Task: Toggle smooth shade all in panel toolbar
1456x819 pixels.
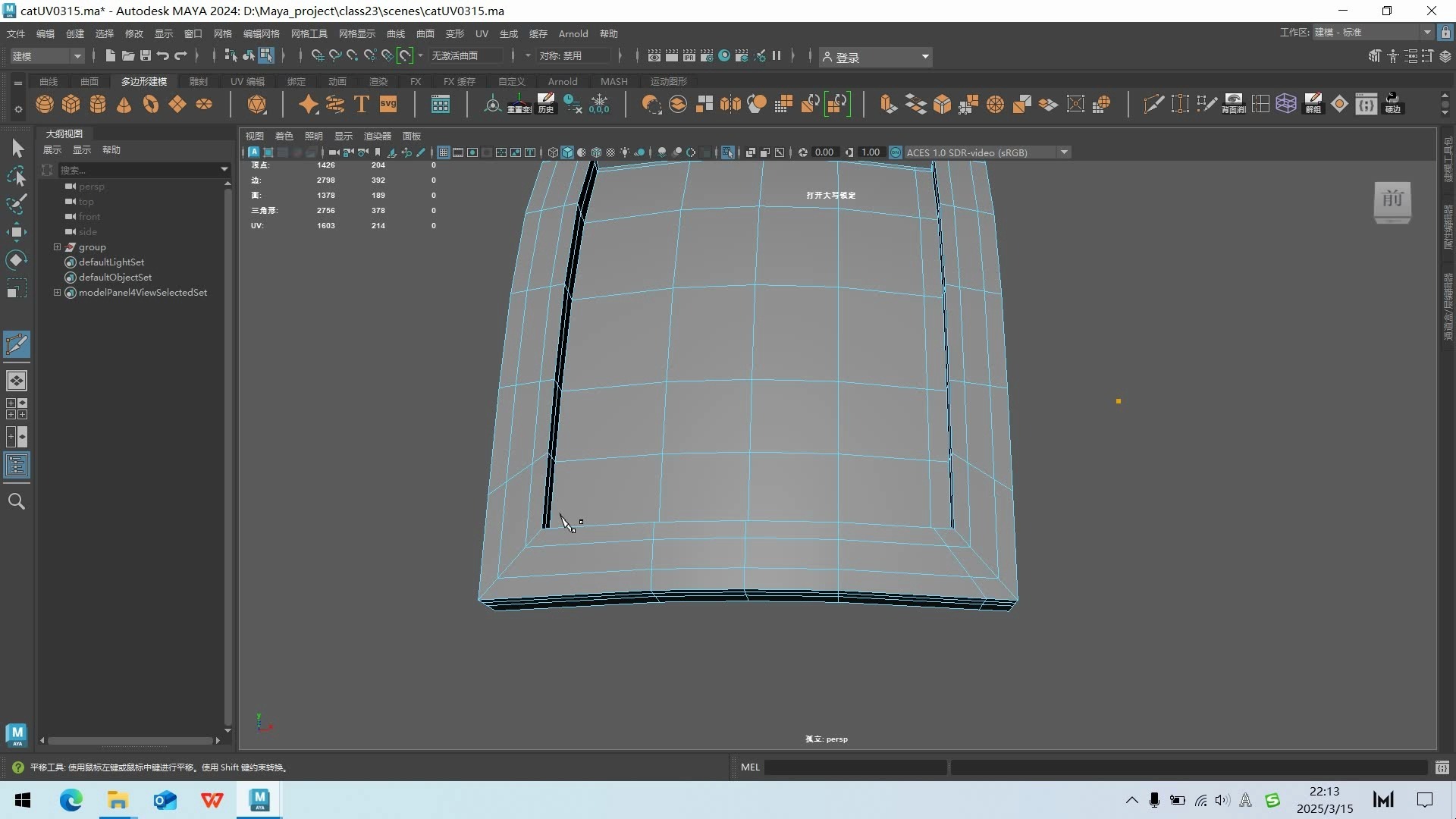Action: click(x=567, y=152)
